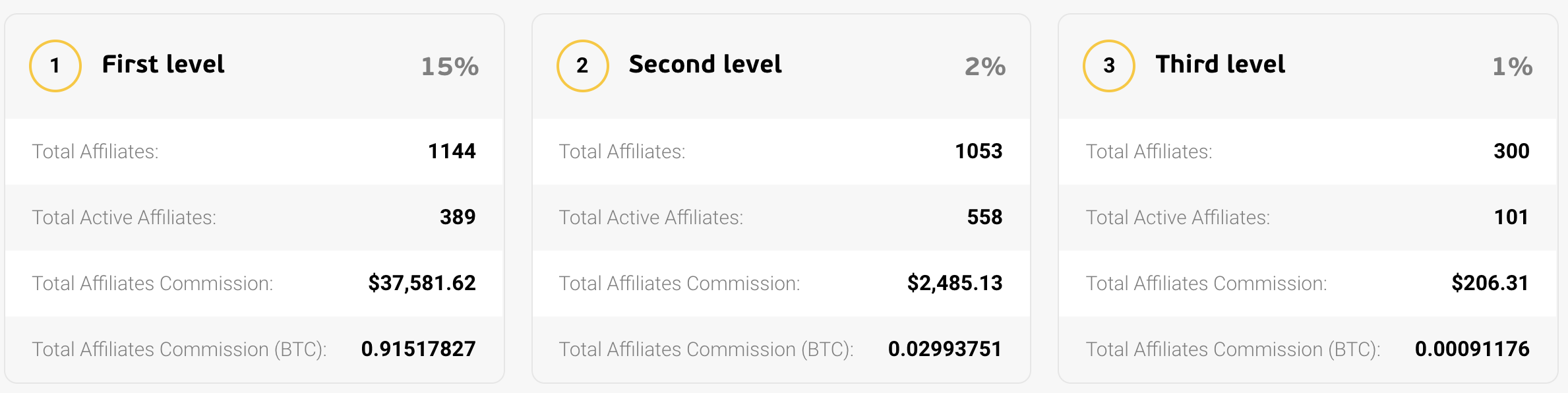Click third level total affiliates value 300
Screen dimensions: 1568x393
(1511, 152)
